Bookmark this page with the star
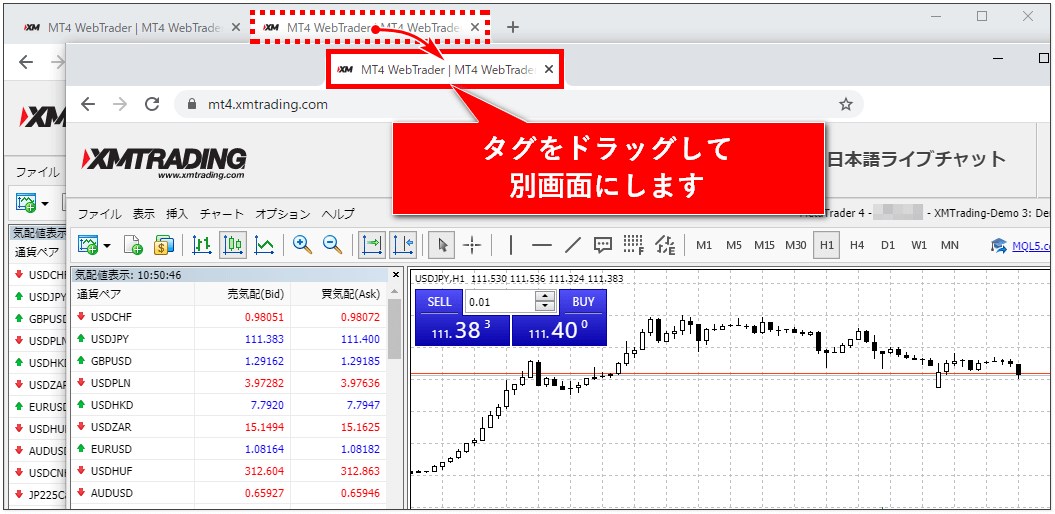 click(846, 104)
